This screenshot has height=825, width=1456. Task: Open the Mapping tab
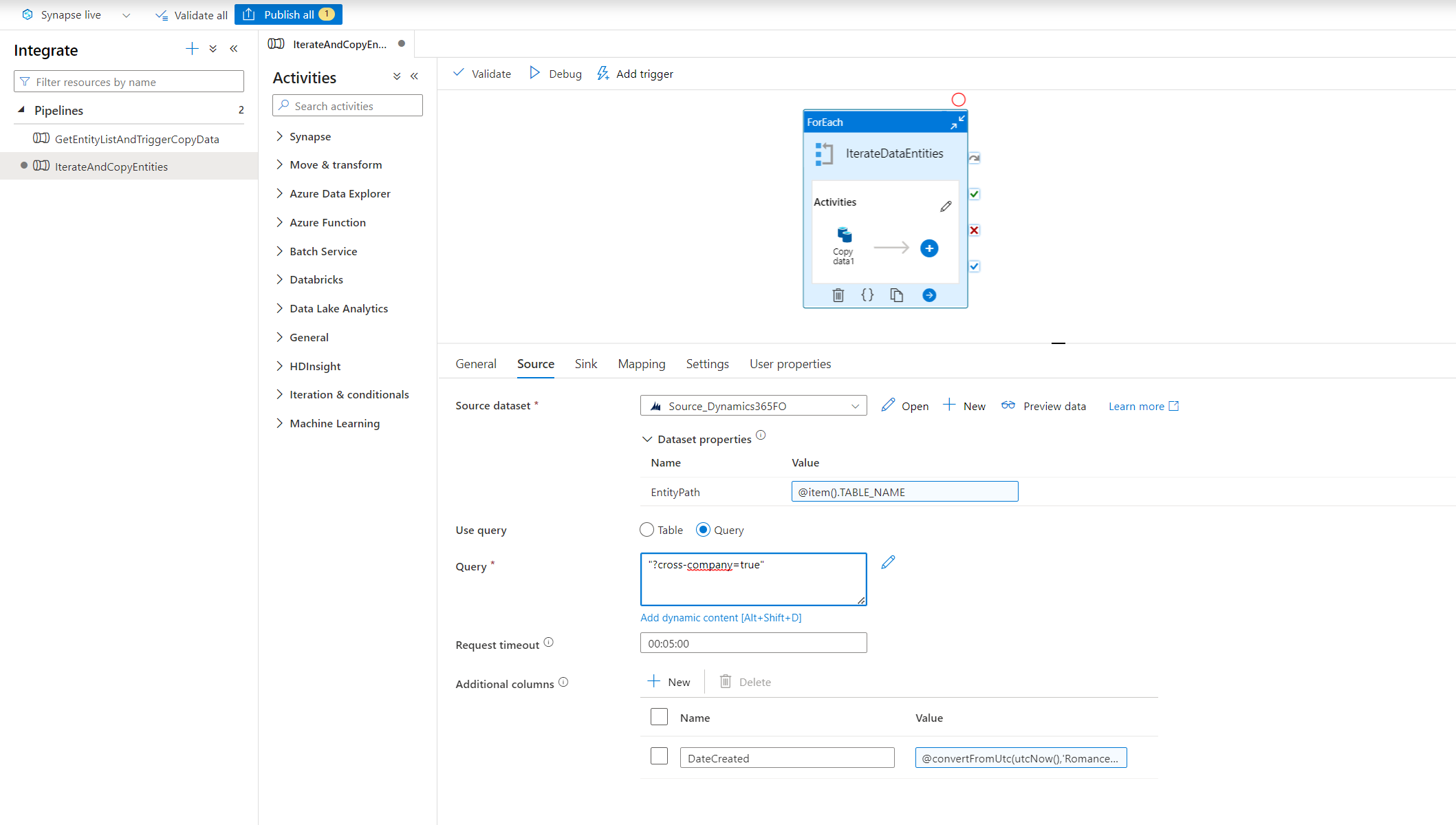(642, 364)
